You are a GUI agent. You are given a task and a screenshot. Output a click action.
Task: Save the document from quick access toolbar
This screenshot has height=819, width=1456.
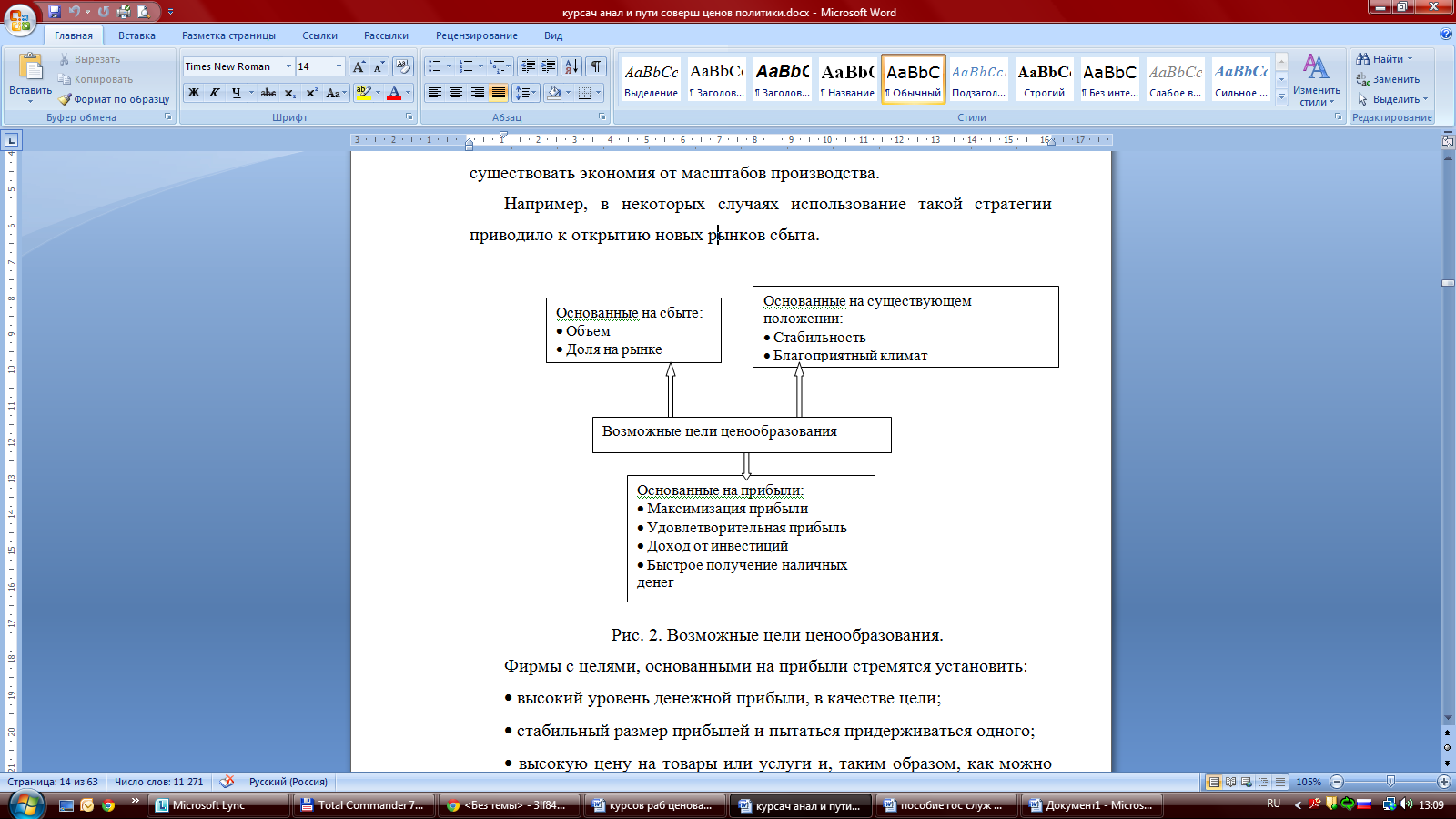click(55, 12)
